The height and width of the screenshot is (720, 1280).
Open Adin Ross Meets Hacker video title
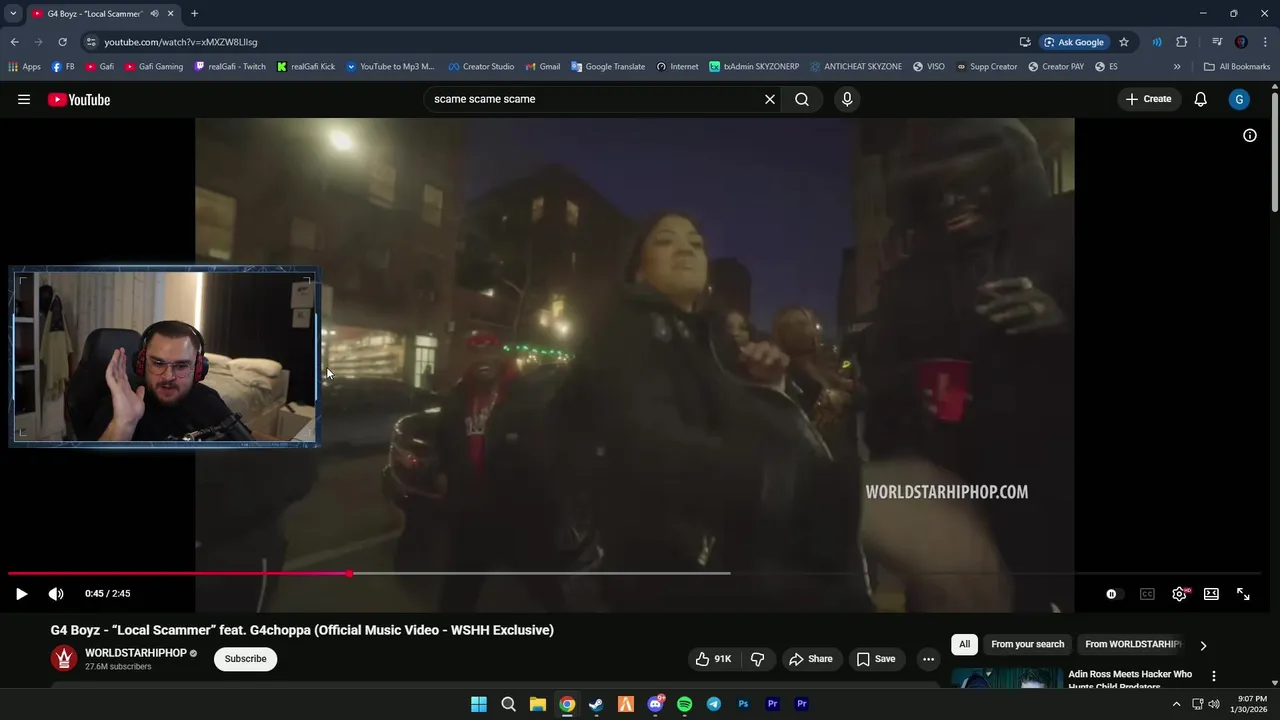(1130, 680)
